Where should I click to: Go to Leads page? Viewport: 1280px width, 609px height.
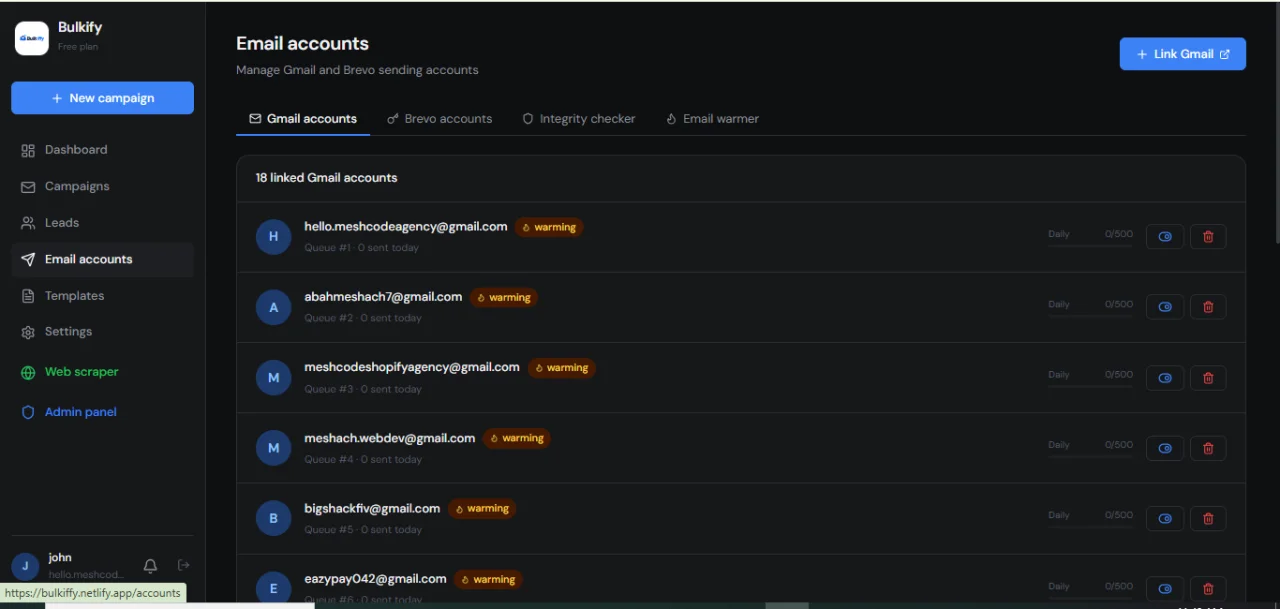coord(102,223)
